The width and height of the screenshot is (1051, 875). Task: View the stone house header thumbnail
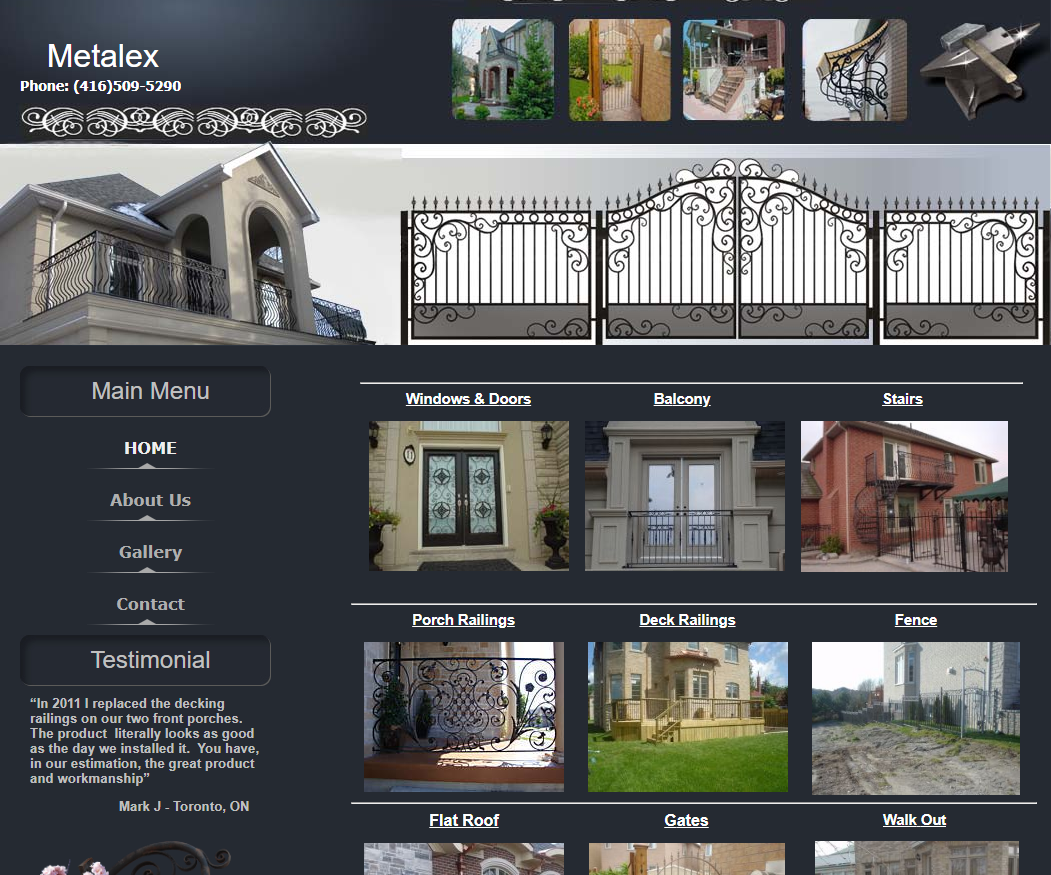click(503, 70)
